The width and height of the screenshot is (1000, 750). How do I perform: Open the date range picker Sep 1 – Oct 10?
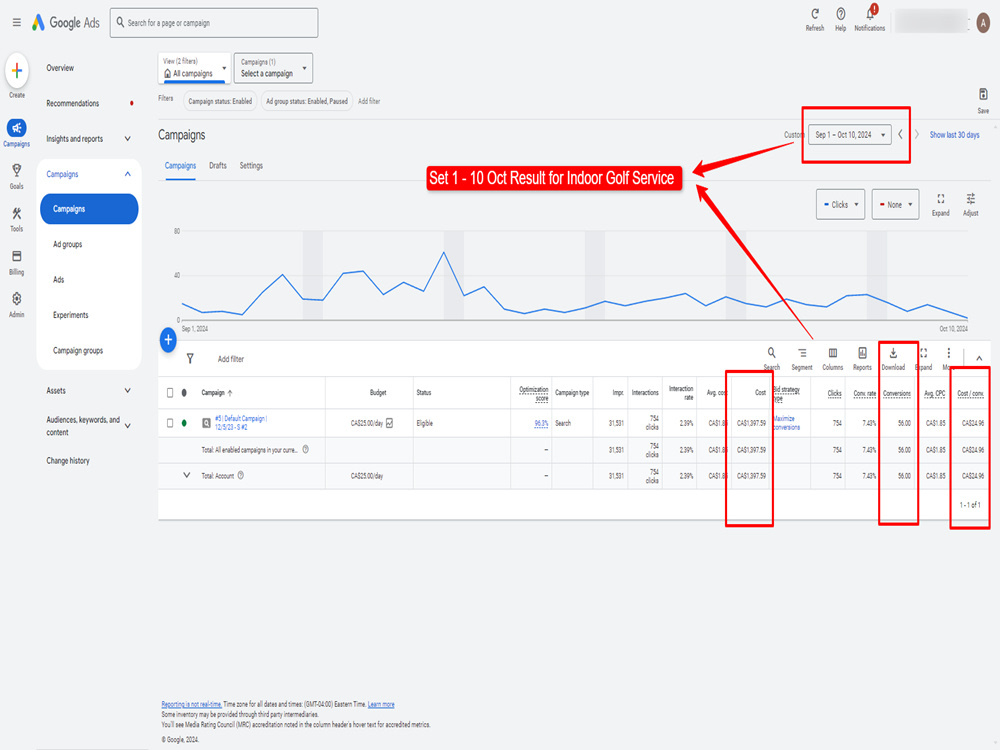point(849,135)
